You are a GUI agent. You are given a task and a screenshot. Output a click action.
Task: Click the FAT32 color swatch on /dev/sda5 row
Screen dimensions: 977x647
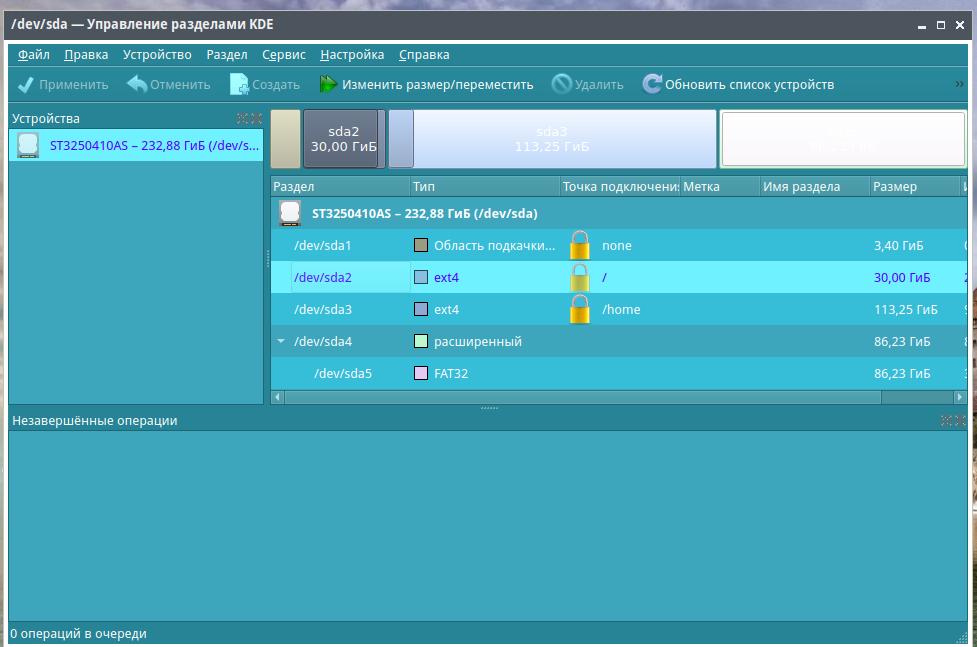click(x=421, y=373)
